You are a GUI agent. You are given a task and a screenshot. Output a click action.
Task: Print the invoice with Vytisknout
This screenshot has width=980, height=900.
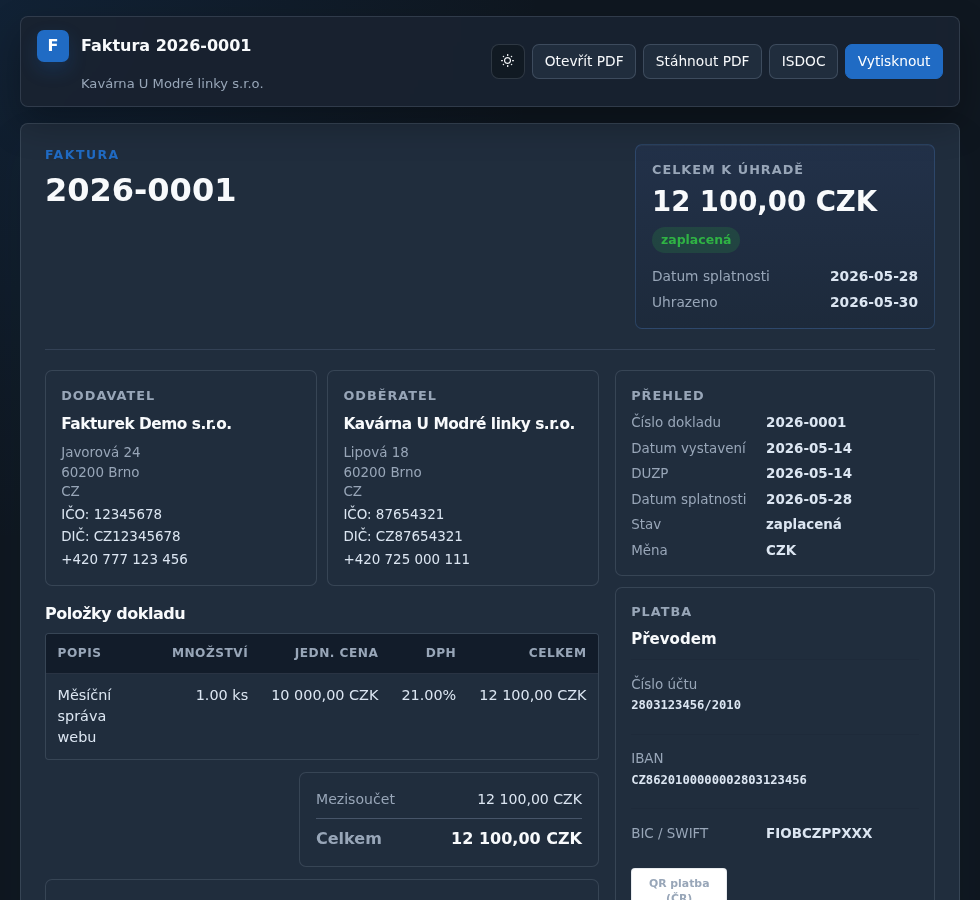pos(893,61)
